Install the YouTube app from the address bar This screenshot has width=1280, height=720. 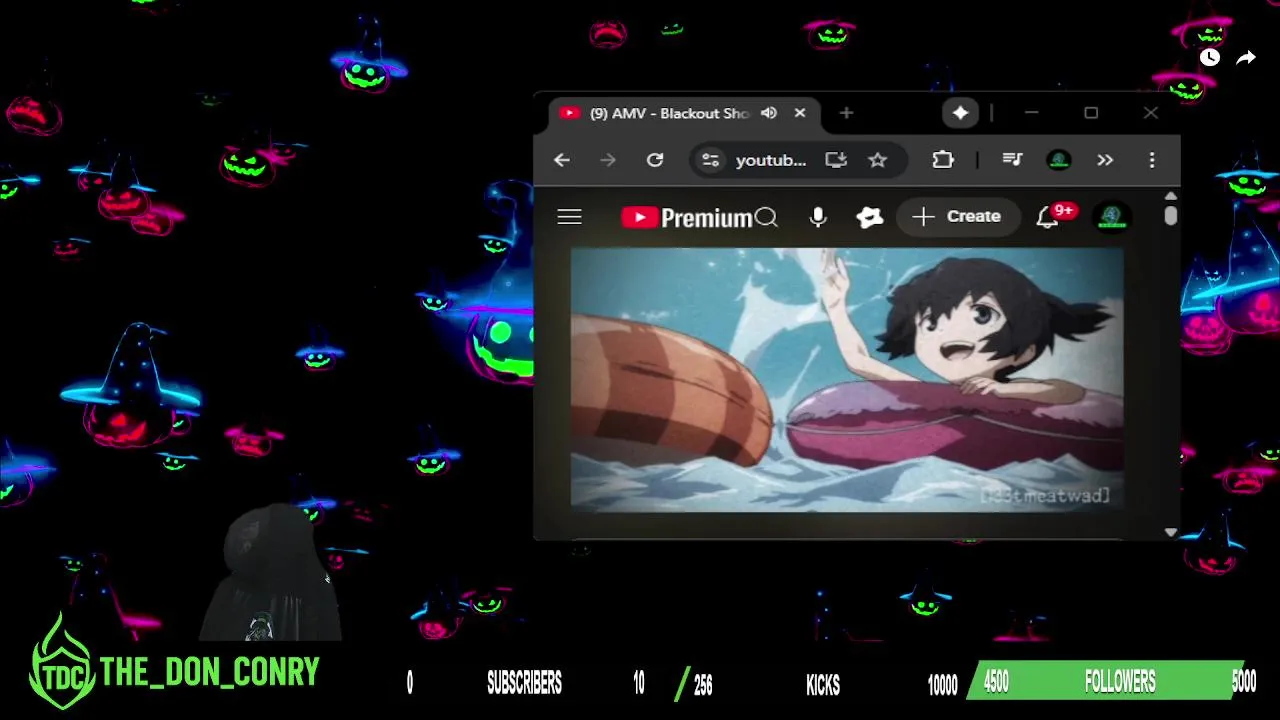coord(835,160)
